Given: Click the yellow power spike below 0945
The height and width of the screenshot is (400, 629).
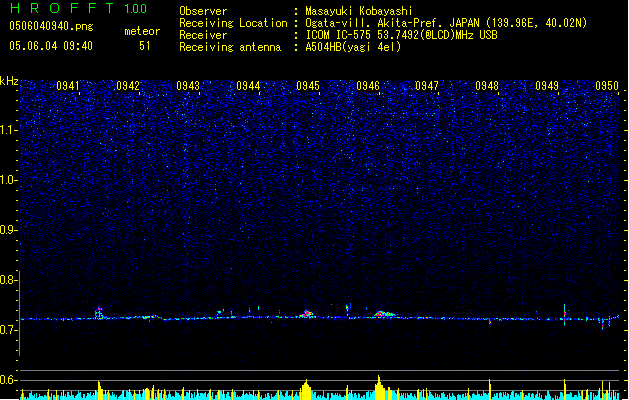Looking at the screenshot, I should pos(306,389).
